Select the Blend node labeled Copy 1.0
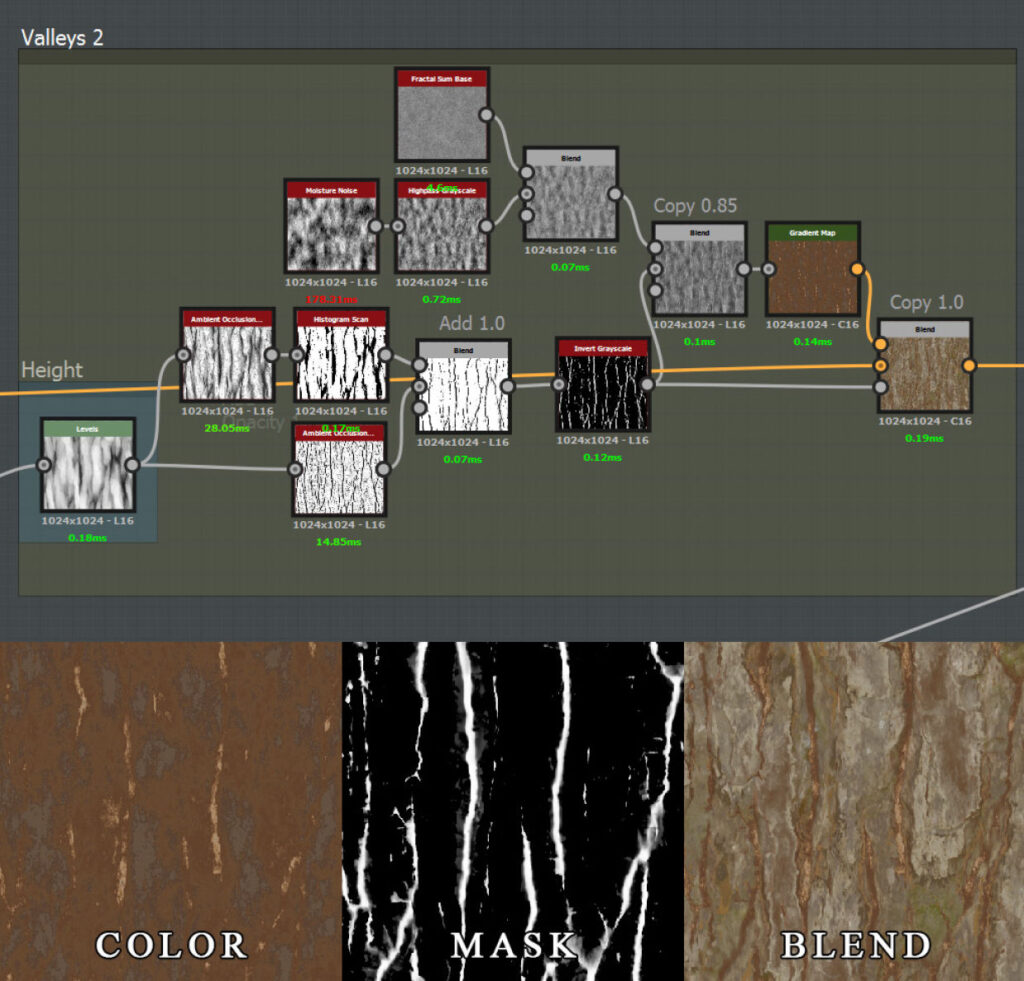The width and height of the screenshot is (1024, 981). (x=925, y=366)
